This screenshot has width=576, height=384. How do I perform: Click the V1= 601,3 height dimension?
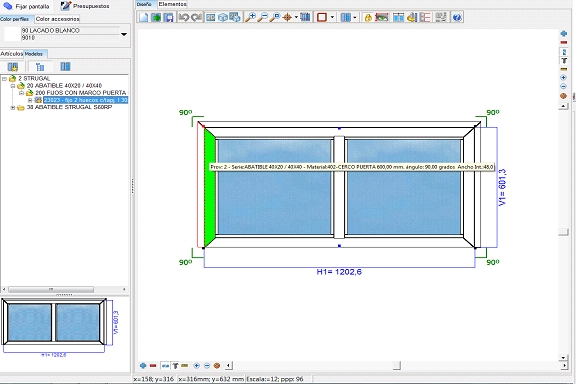[x=502, y=187]
